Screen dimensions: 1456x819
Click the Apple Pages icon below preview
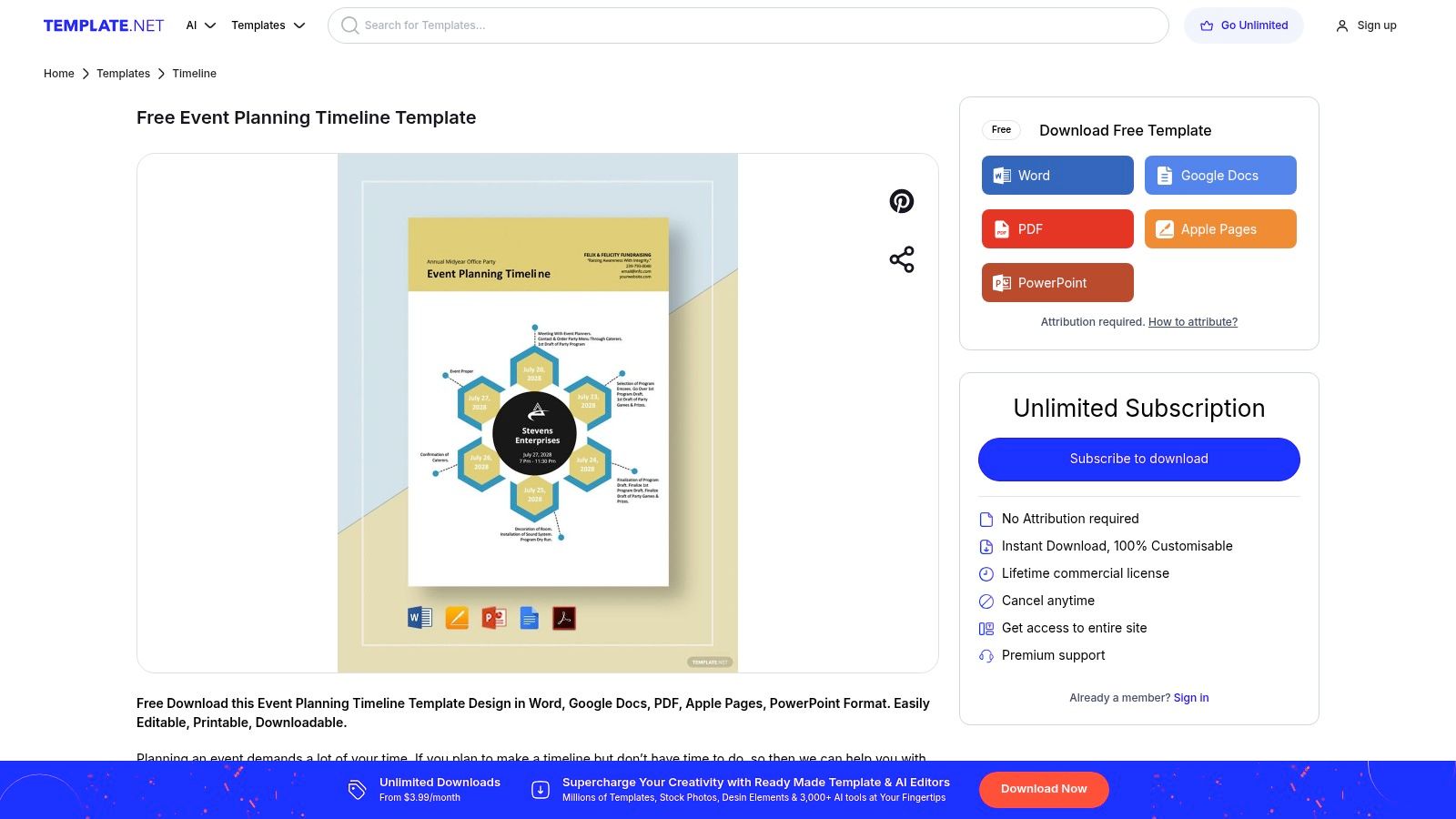coord(457,618)
